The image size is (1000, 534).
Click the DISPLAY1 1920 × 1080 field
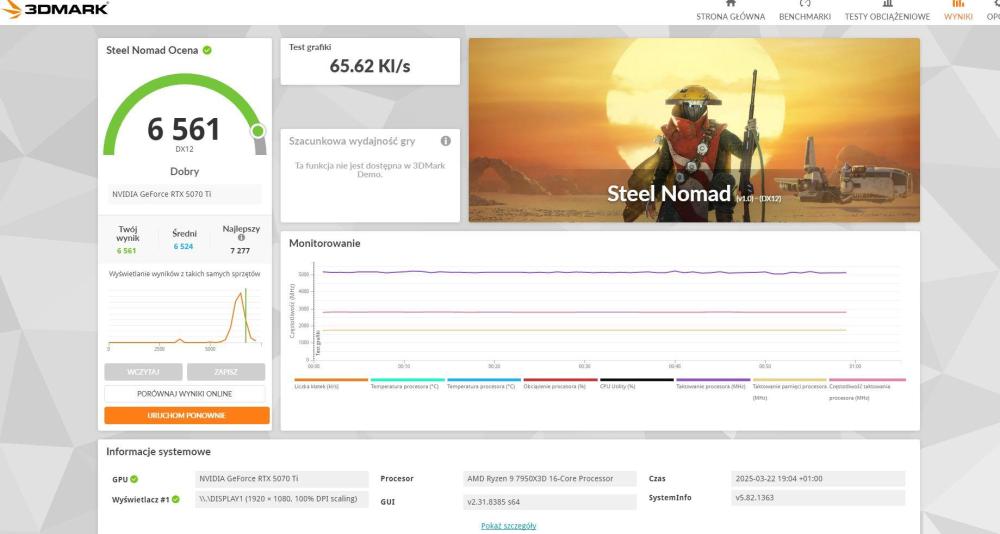pos(282,499)
